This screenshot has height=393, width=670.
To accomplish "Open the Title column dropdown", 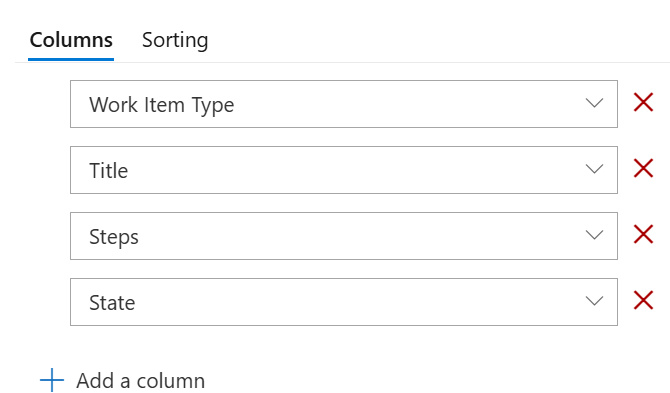I will [344, 170].
